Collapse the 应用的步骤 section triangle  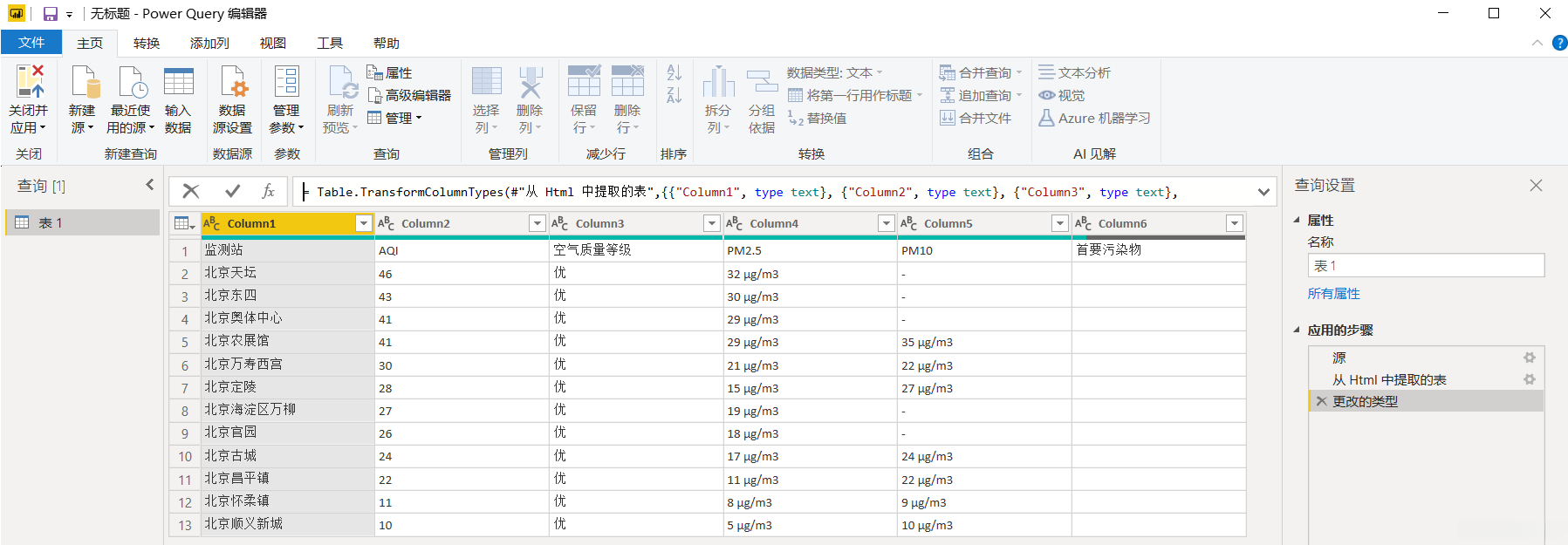[x=1297, y=330]
